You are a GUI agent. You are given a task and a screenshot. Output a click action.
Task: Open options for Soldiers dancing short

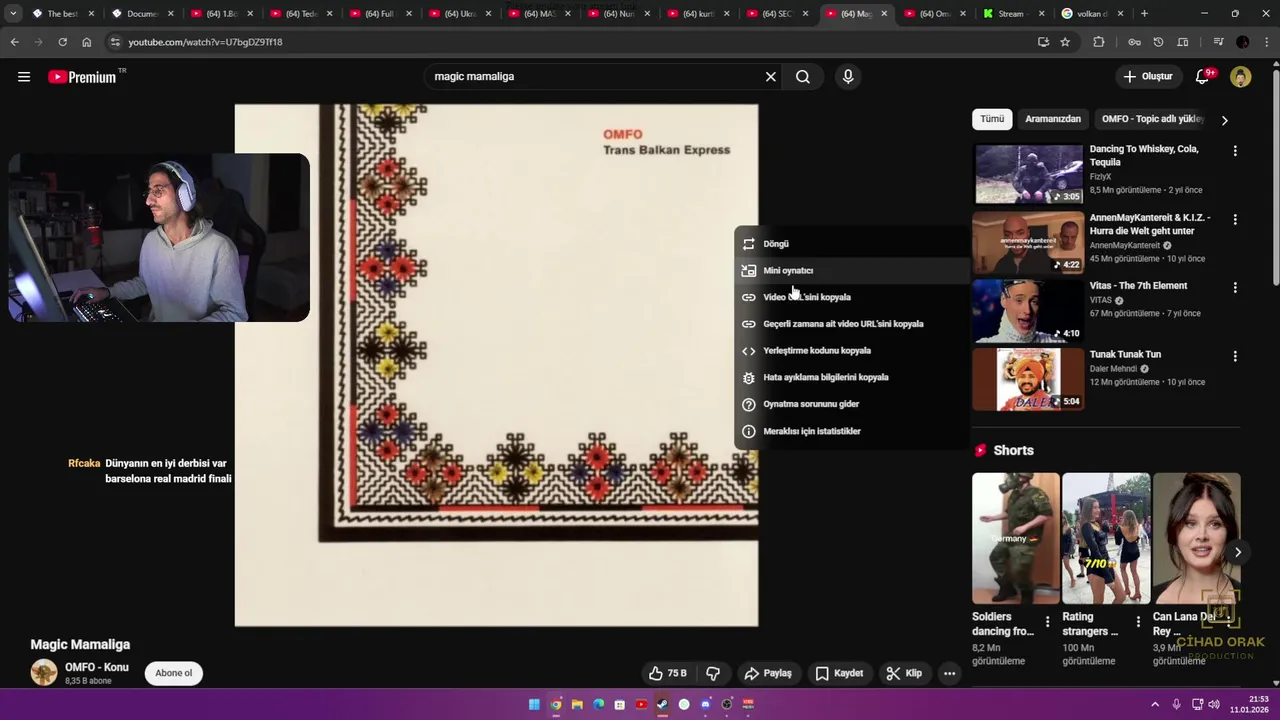tap(1047, 622)
